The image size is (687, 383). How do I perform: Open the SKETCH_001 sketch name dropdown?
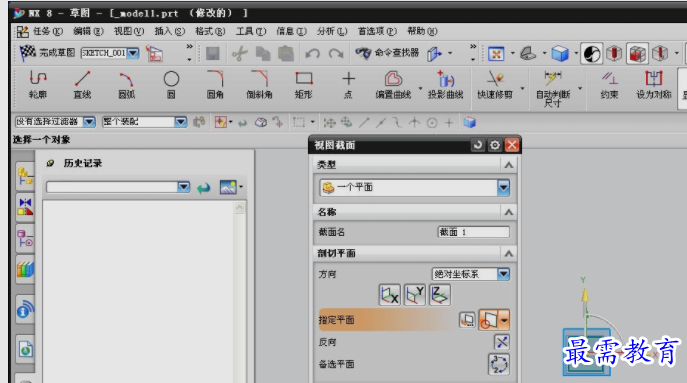coord(133,53)
